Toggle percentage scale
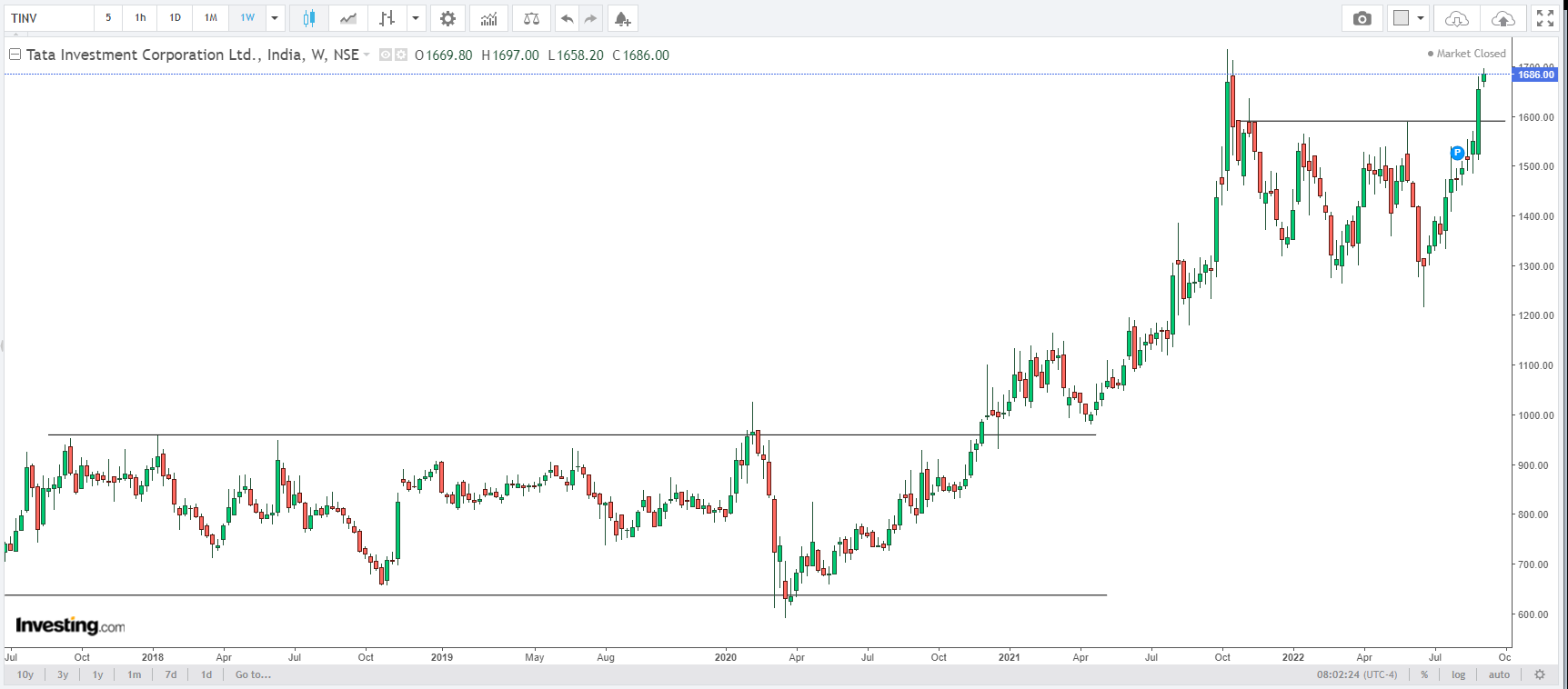This screenshot has height=689, width=1568. point(1424,674)
